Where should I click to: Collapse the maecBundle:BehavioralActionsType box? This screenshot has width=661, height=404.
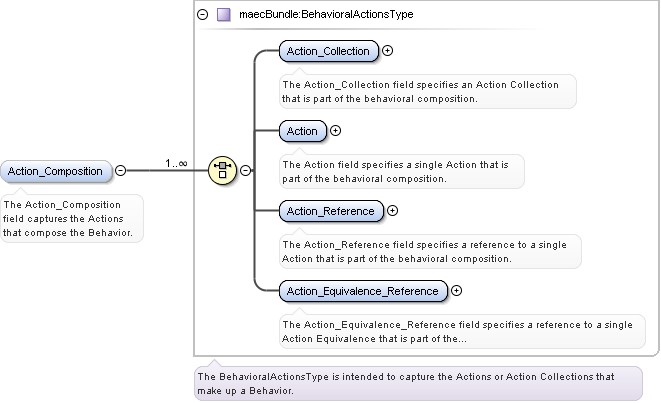pyautogui.click(x=203, y=15)
